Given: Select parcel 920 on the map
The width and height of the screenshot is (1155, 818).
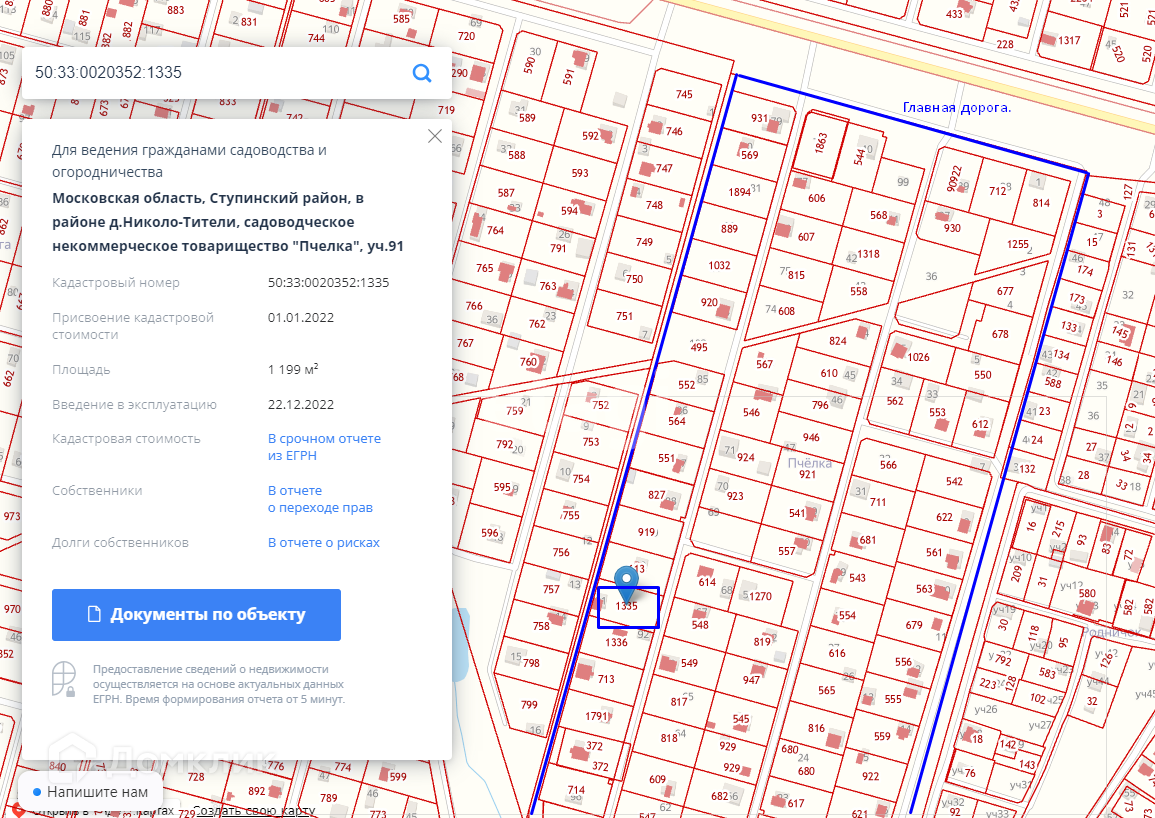Looking at the screenshot, I should pos(709,302).
